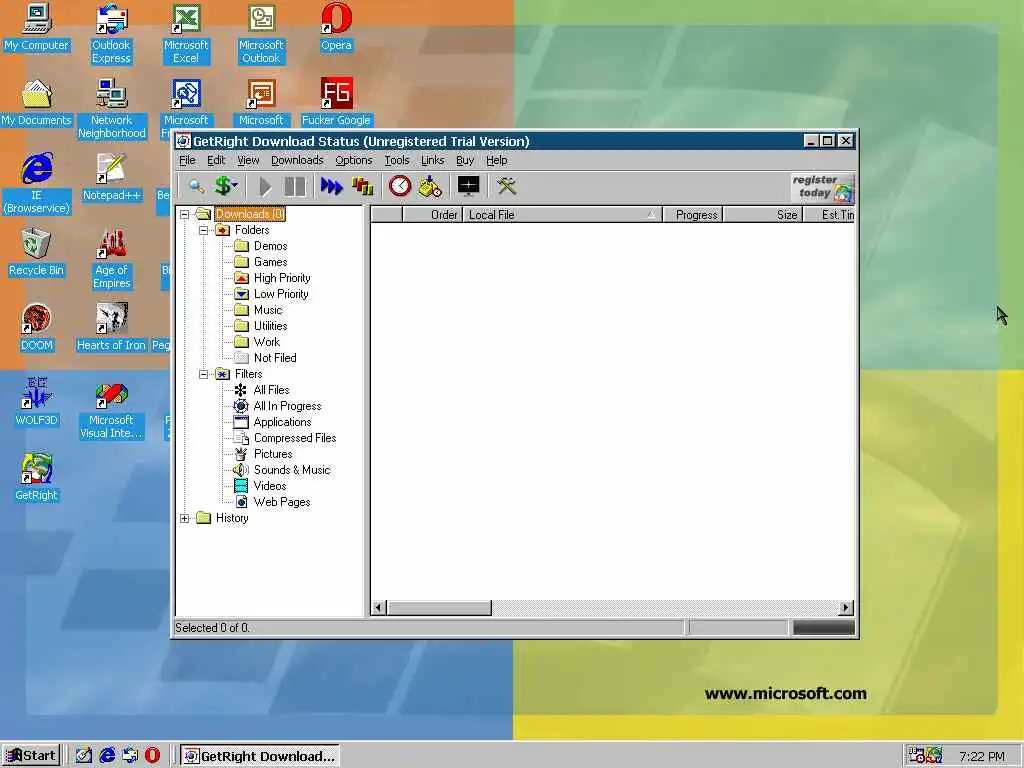Open the Options menu

point(354,160)
